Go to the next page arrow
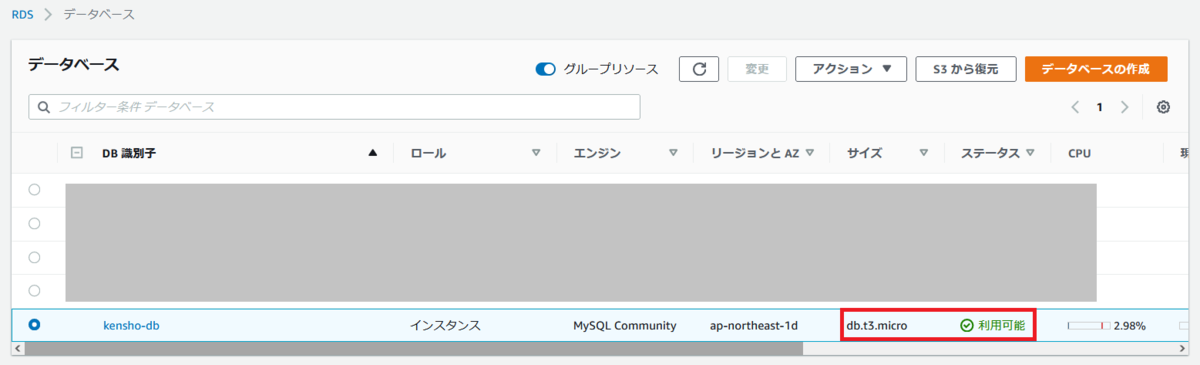This screenshot has height=365, width=1200. (1125, 107)
